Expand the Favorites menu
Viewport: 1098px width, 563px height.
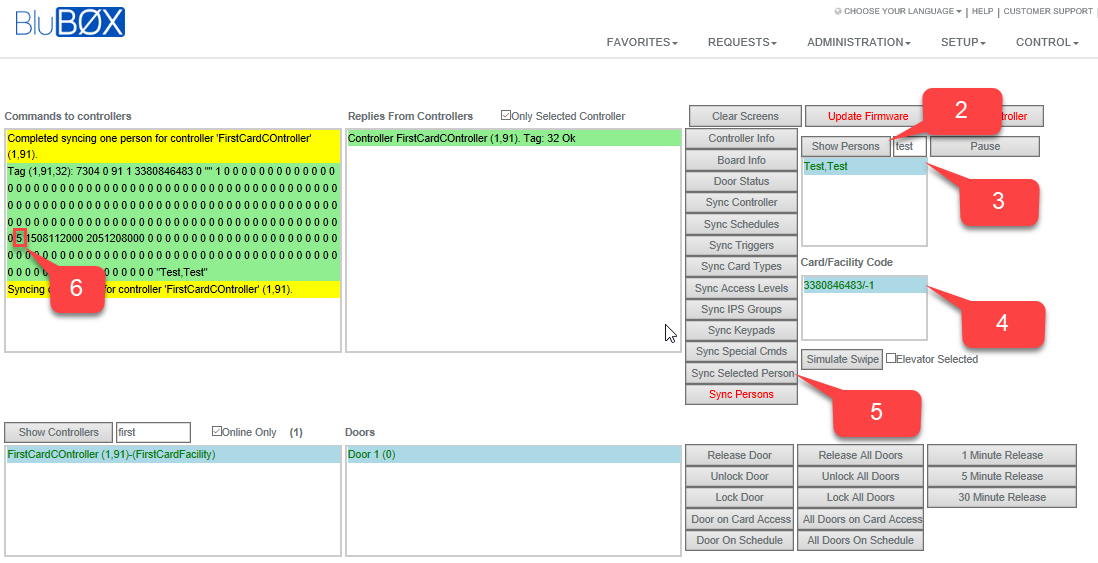coord(642,43)
